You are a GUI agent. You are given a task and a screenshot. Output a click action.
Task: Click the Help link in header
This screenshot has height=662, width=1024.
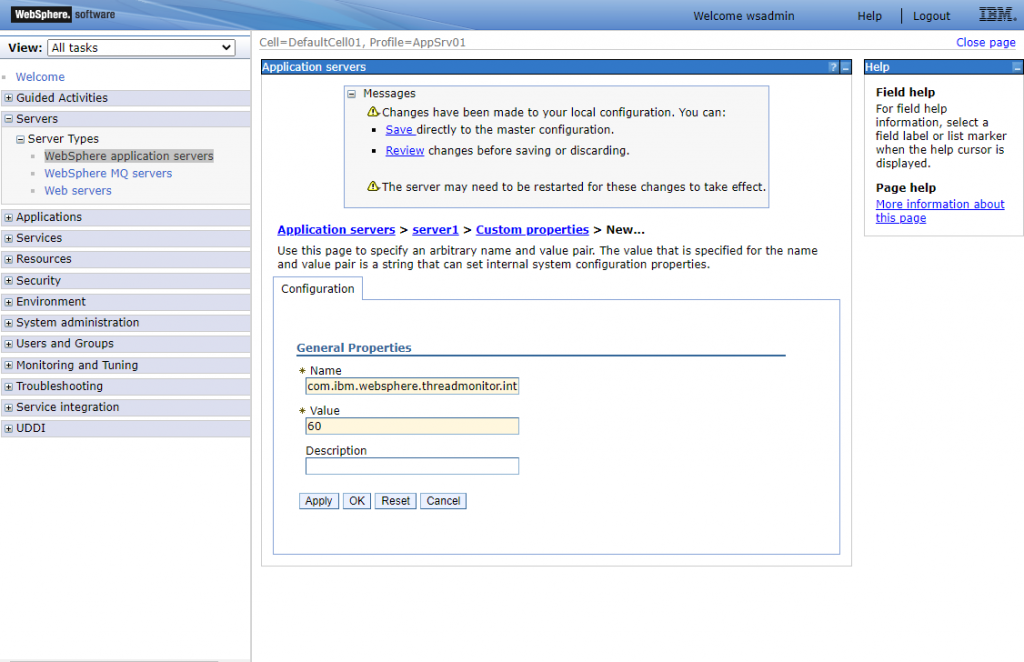[x=869, y=16]
